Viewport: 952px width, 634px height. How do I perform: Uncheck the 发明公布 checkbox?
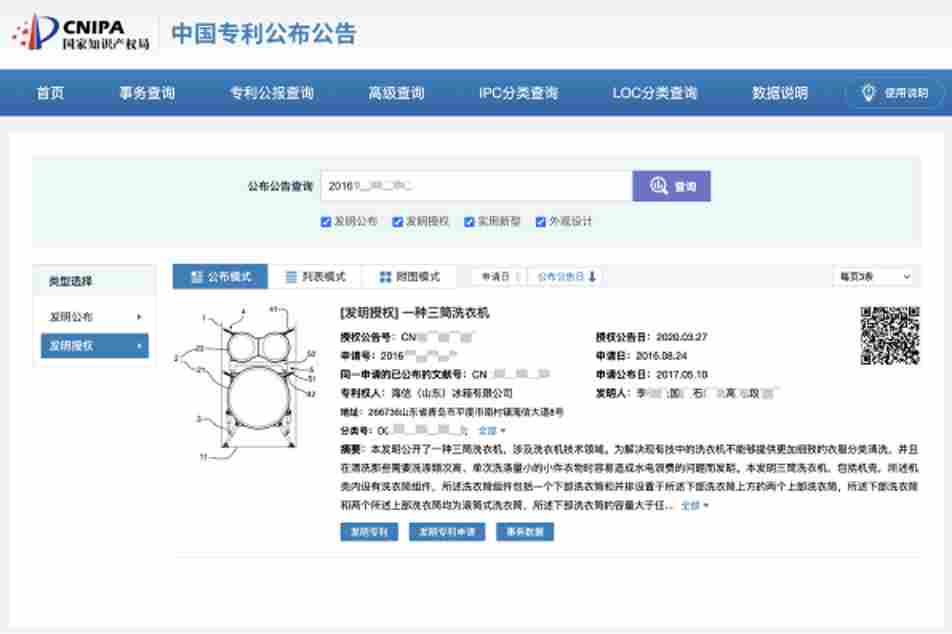(x=326, y=222)
